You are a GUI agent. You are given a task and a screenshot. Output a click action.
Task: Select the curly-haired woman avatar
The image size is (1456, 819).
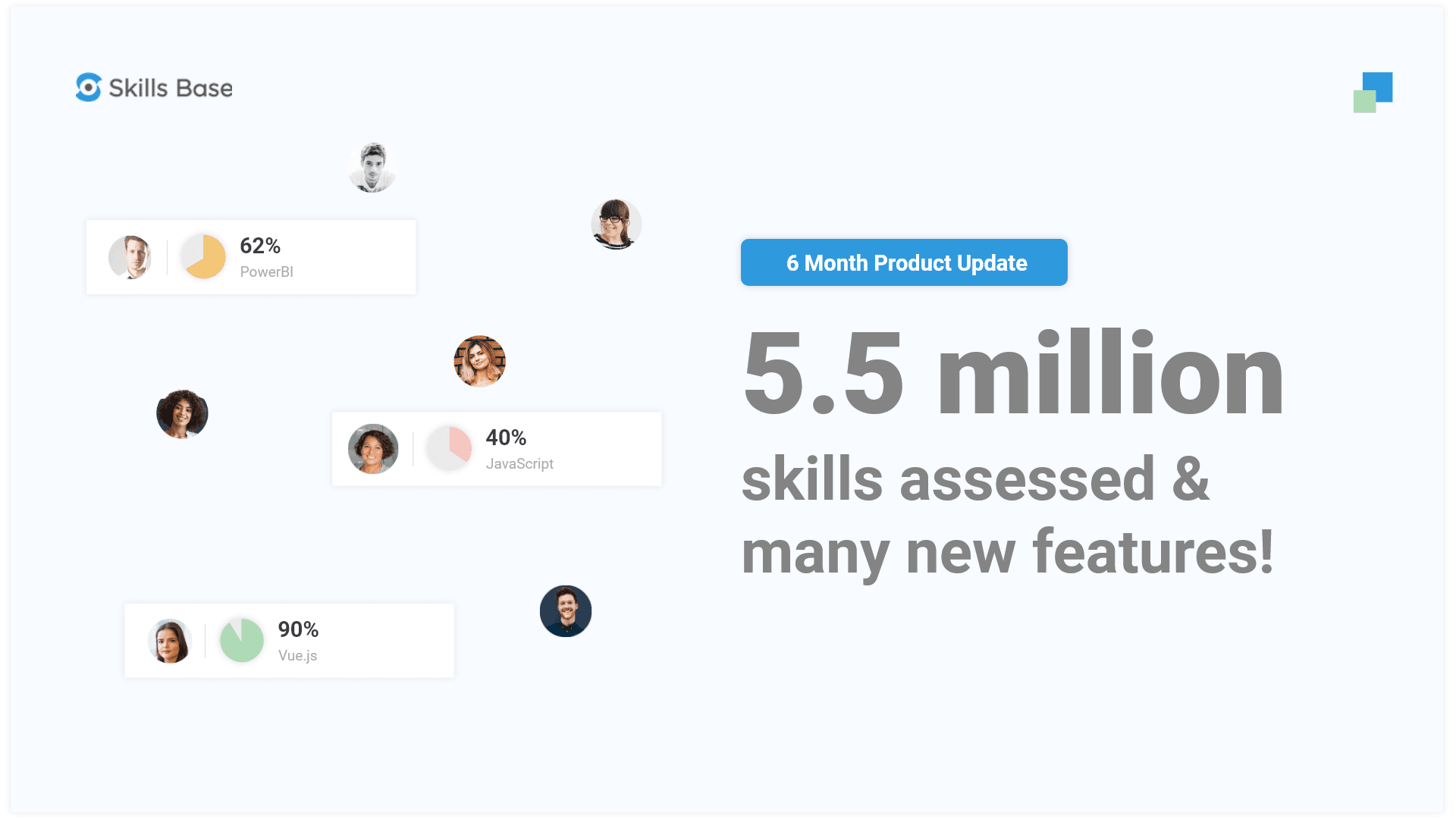click(x=182, y=414)
